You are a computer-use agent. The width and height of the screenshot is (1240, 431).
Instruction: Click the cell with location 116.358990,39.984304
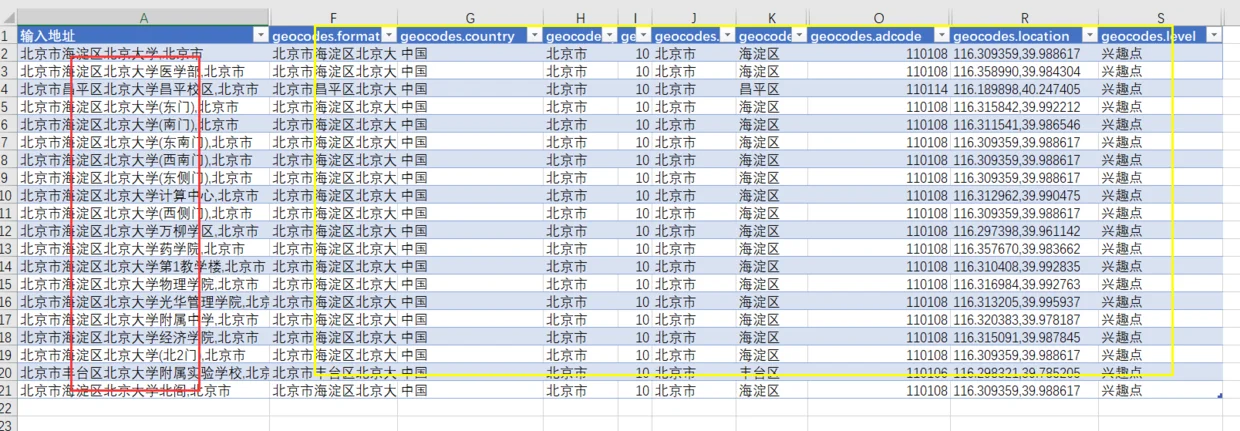point(1024,71)
